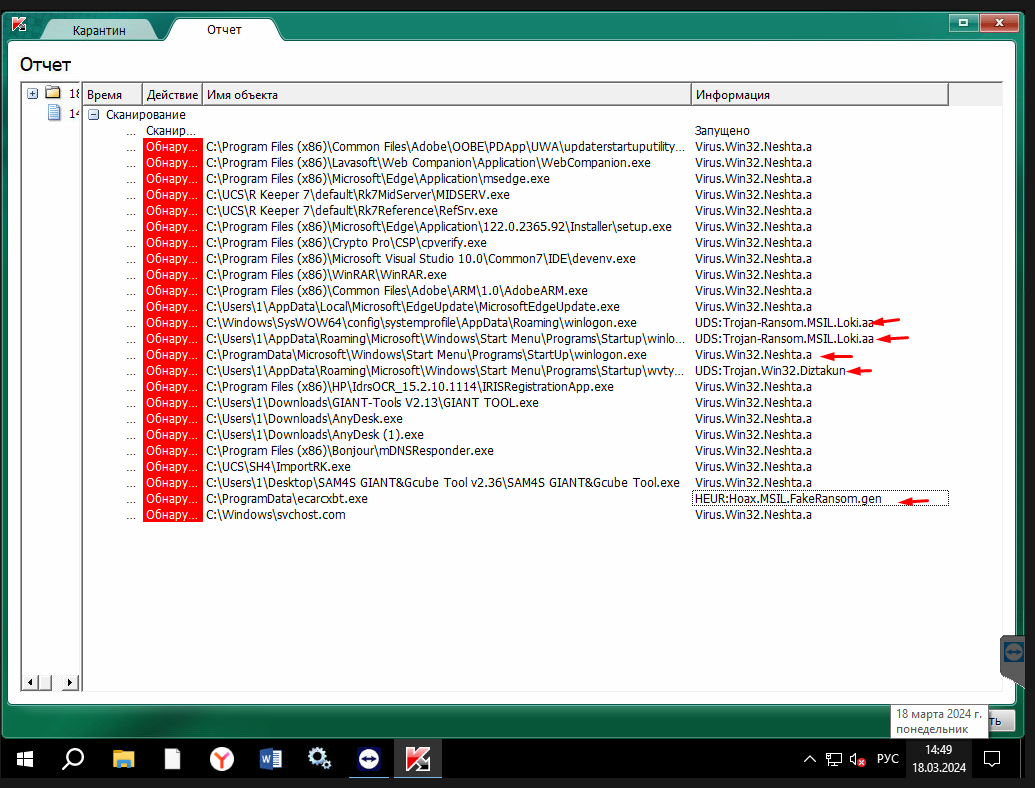Viewport: 1035px width, 788px height.
Task: Open Windows search magnifier icon
Action: (73, 759)
